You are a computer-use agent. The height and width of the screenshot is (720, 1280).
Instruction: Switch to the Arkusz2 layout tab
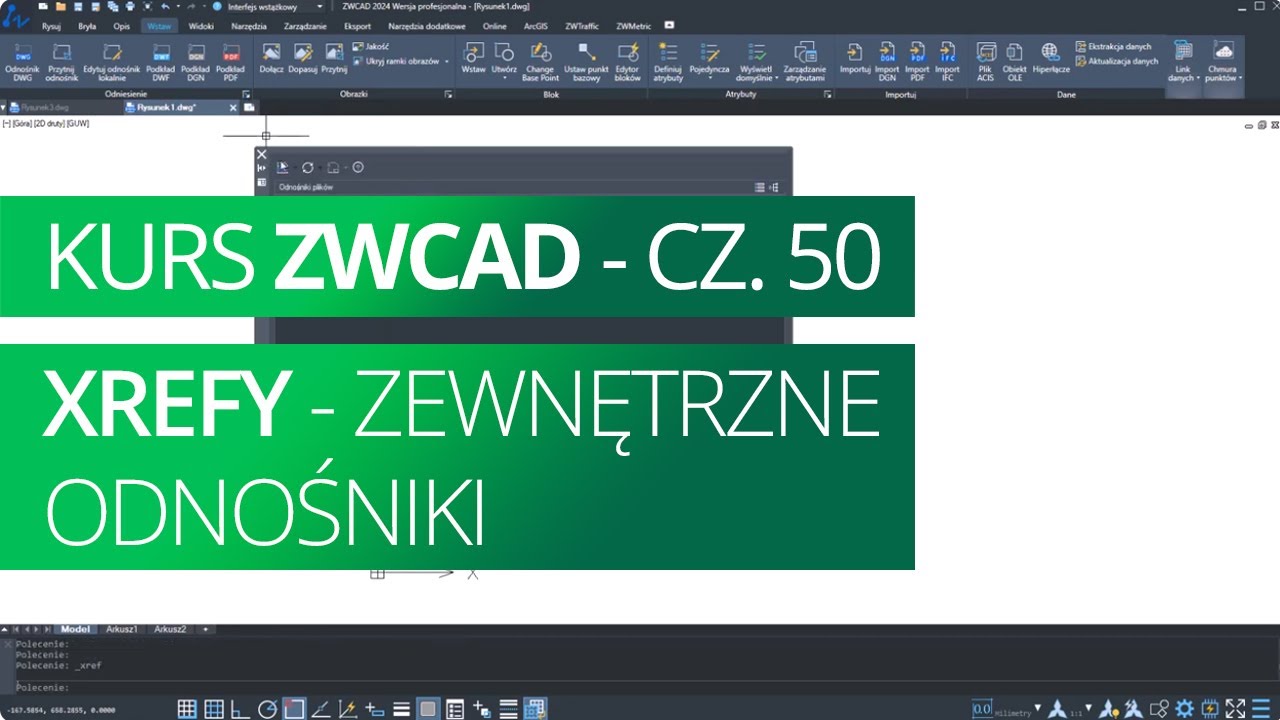[x=170, y=629]
